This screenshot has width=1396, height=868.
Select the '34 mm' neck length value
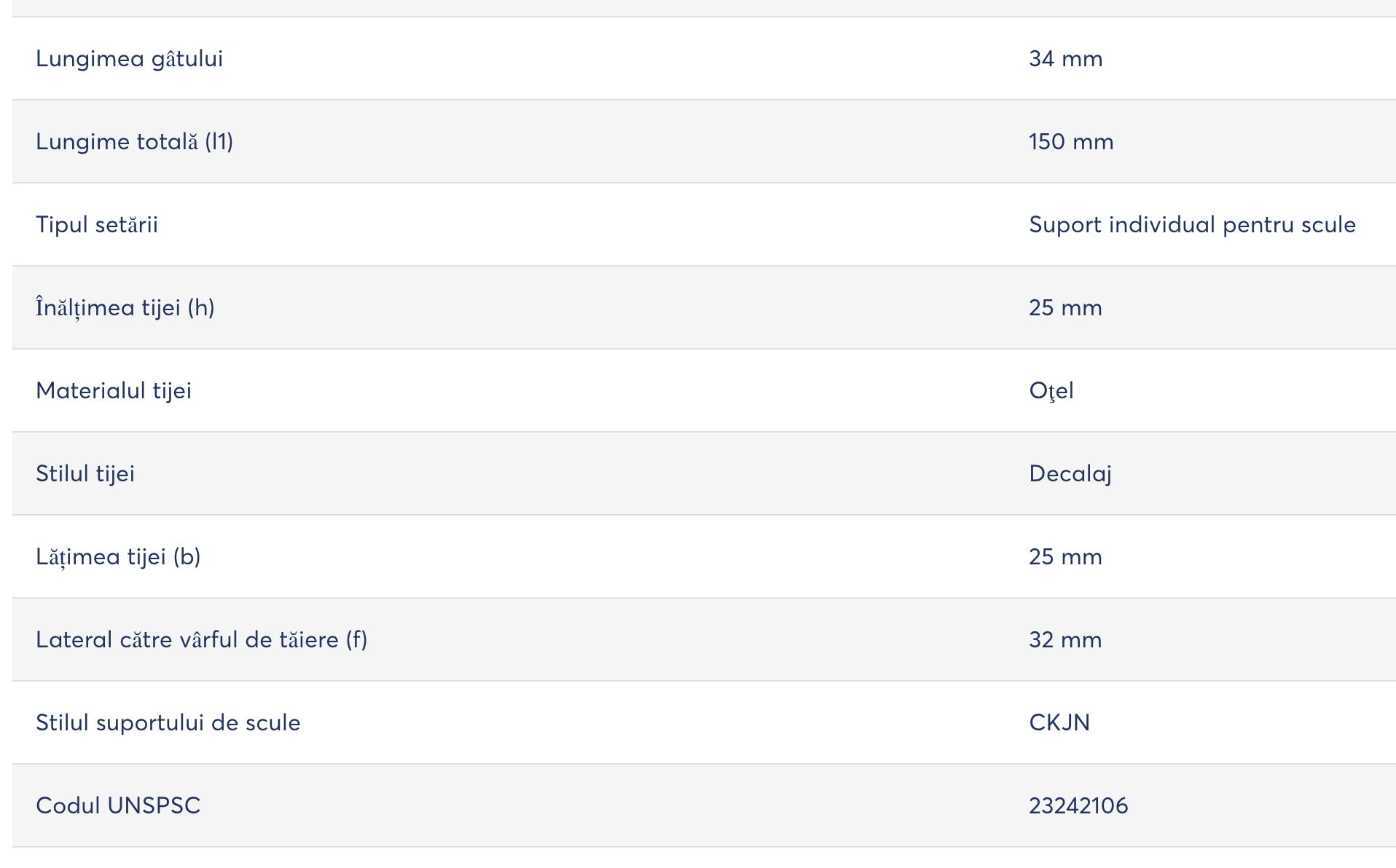pos(1065,58)
